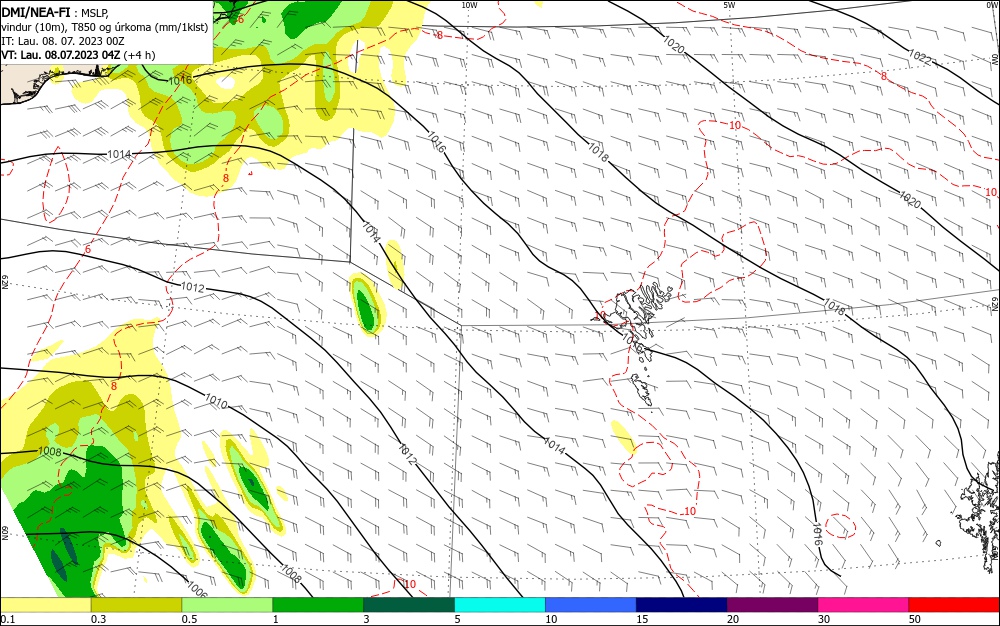Viewport: 1000px width, 626px height.
Task: Choose the purple 20–30 legend swatch
Action: point(772,605)
